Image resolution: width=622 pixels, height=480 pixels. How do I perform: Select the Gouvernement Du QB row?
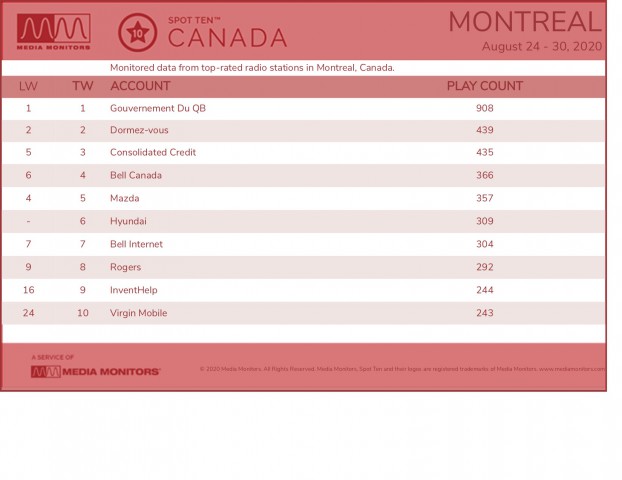pos(303,108)
